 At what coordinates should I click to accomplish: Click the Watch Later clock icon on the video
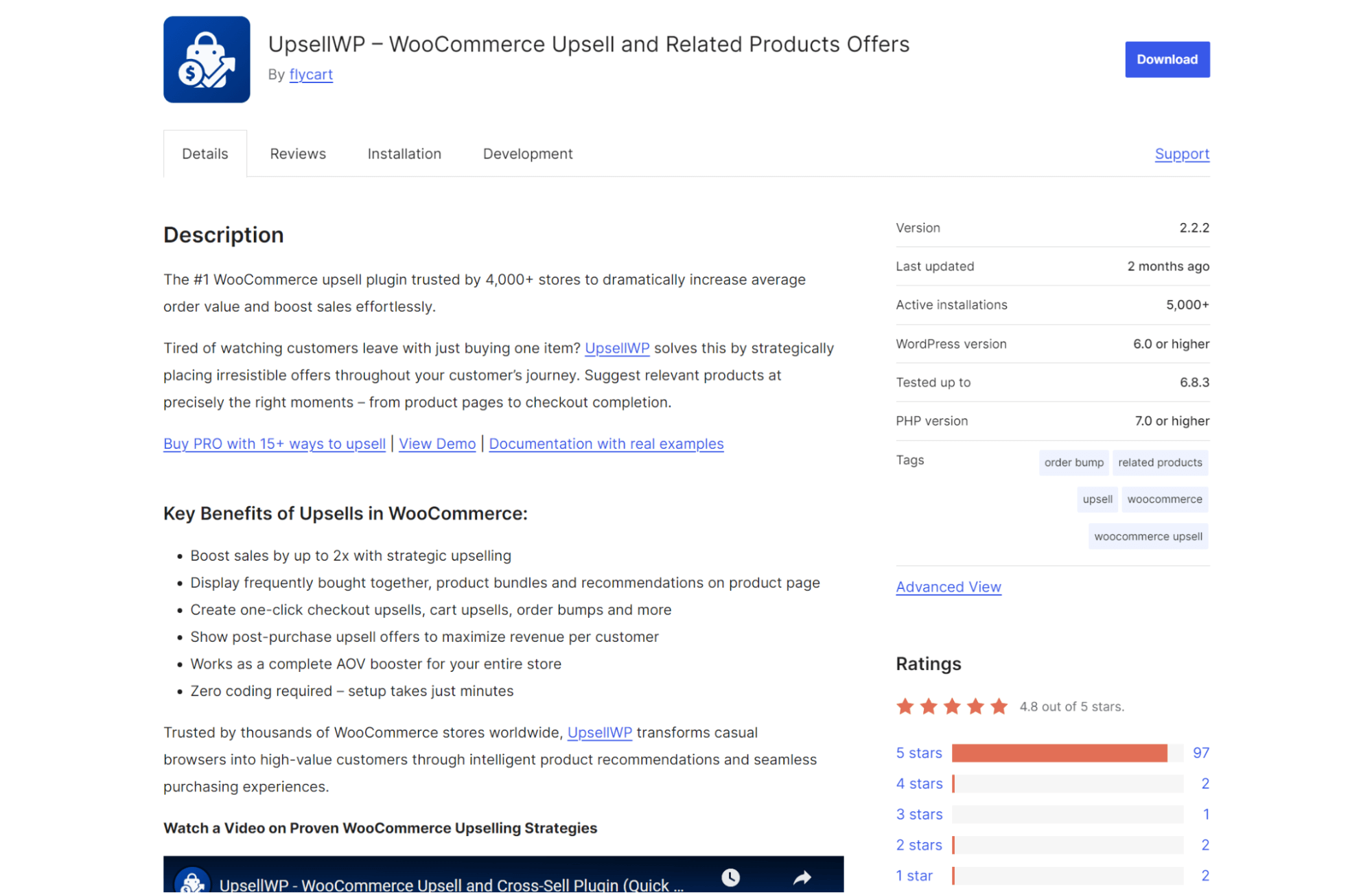[x=730, y=877]
